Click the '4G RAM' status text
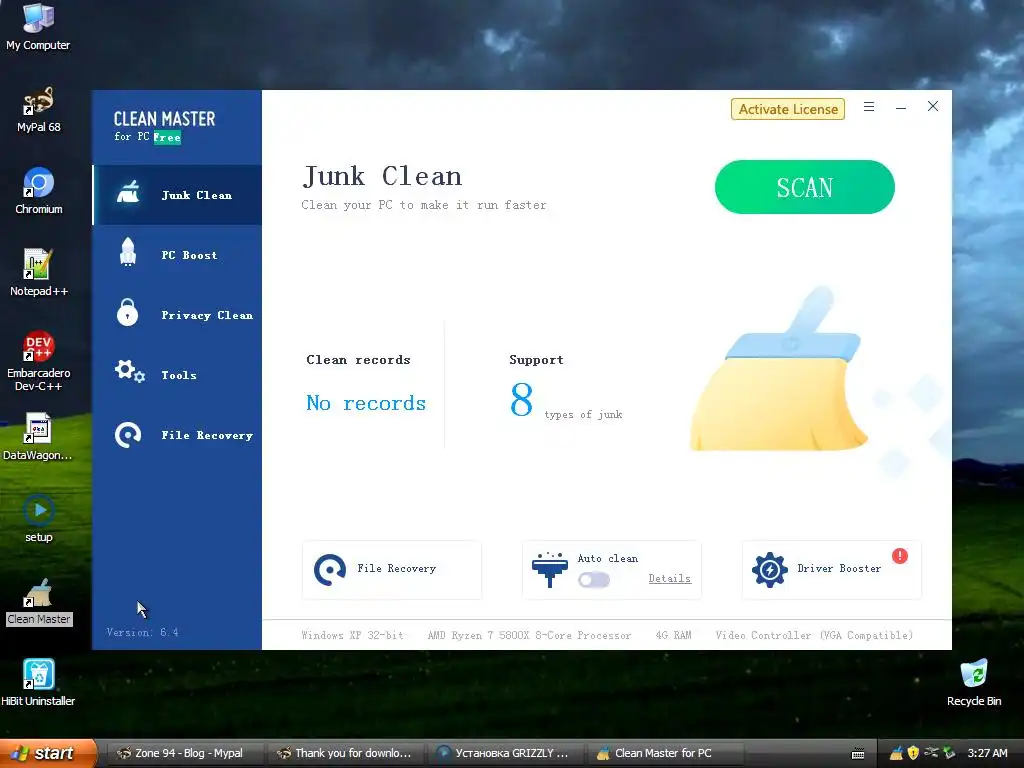The width and height of the screenshot is (1024, 768). click(673, 635)
